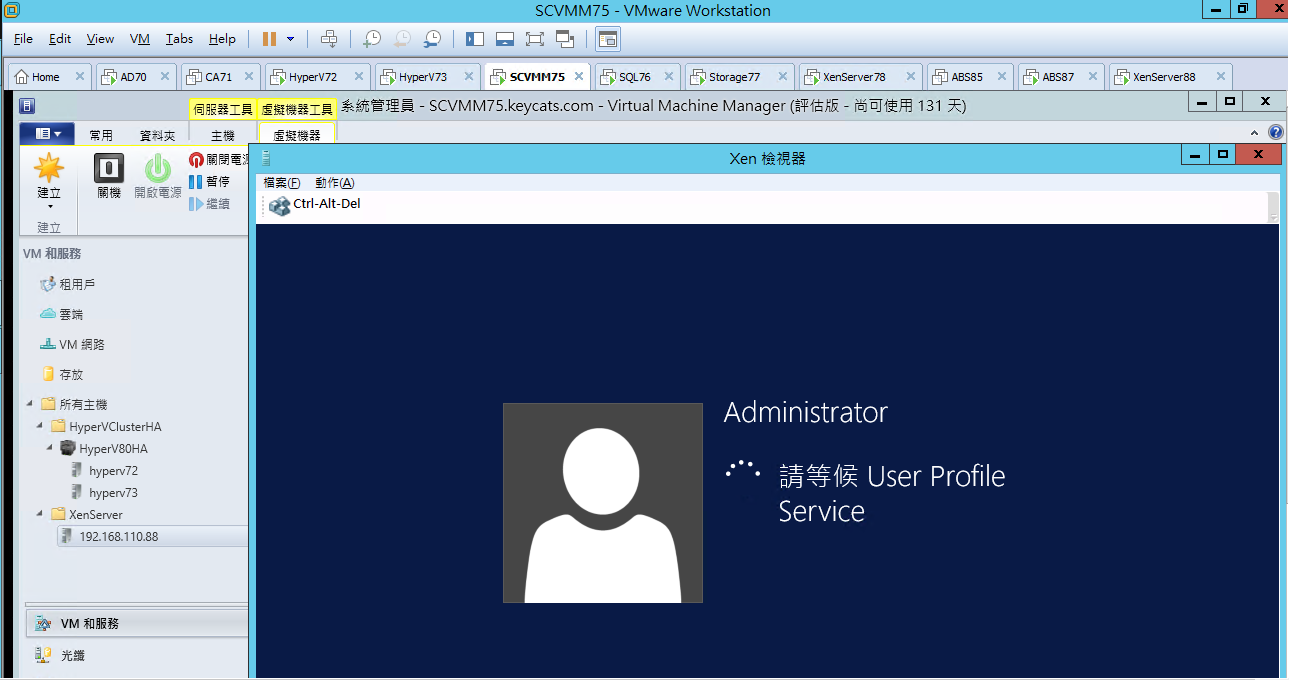
Task: Switch to VMware Unity mode icon
Action: point(565,39)
